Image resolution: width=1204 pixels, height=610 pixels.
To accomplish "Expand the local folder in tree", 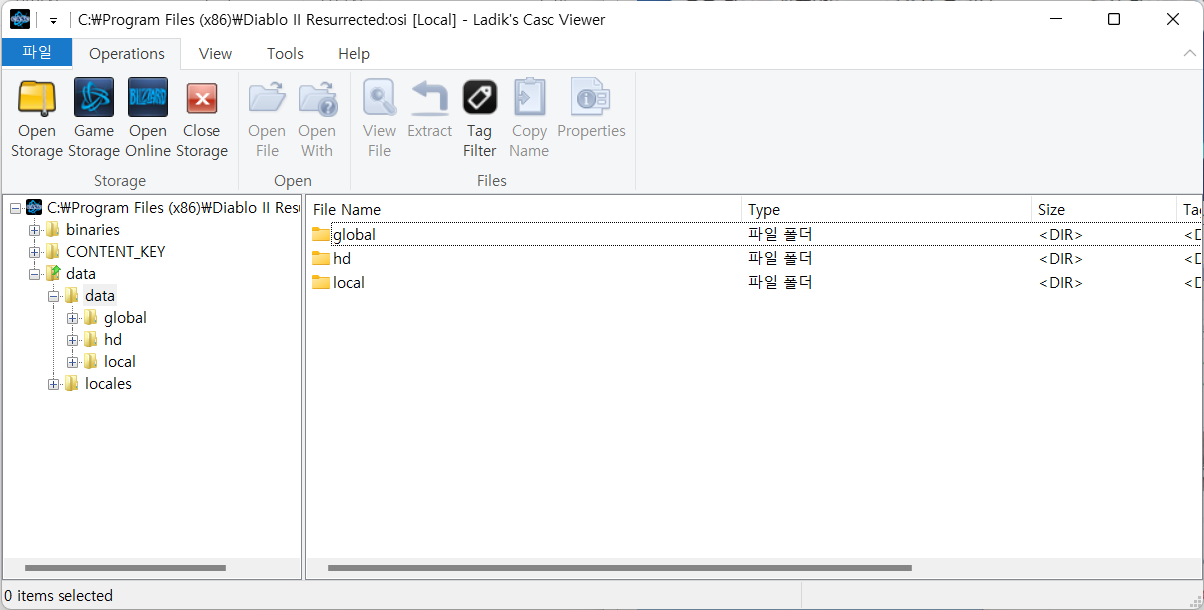I will [x=72, y=362].
